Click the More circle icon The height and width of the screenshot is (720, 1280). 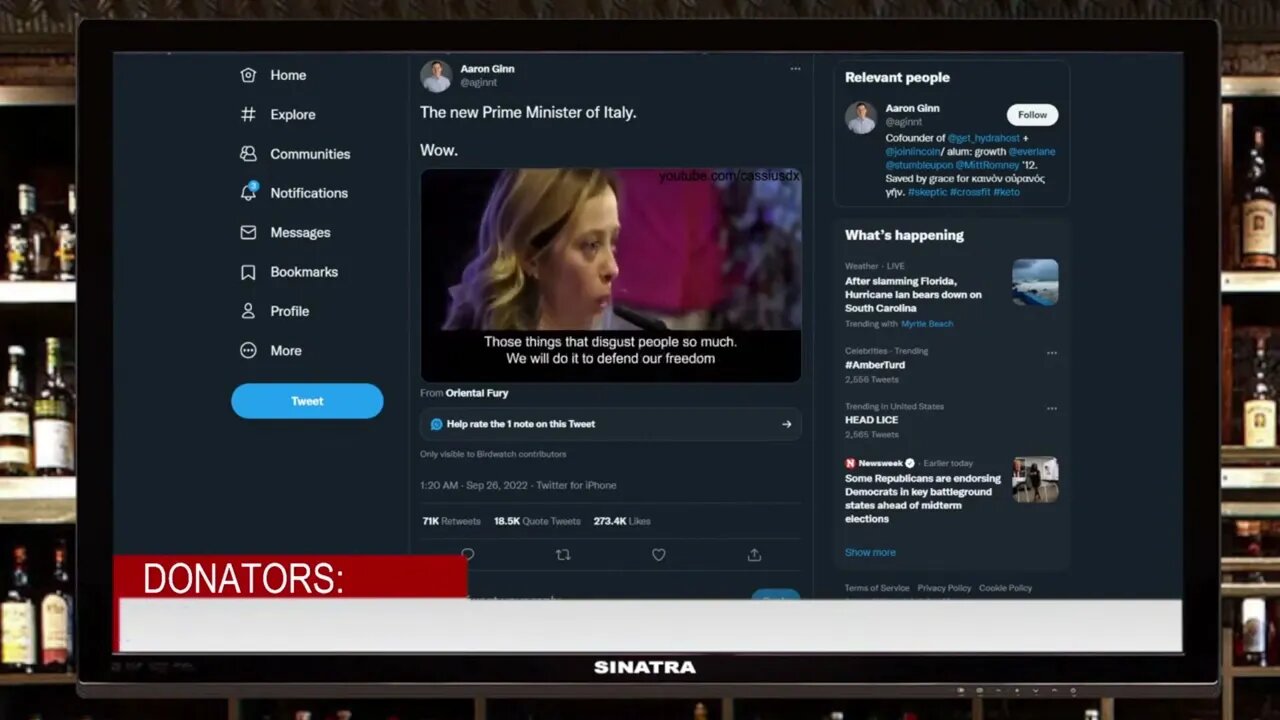[x=248, y=350]
